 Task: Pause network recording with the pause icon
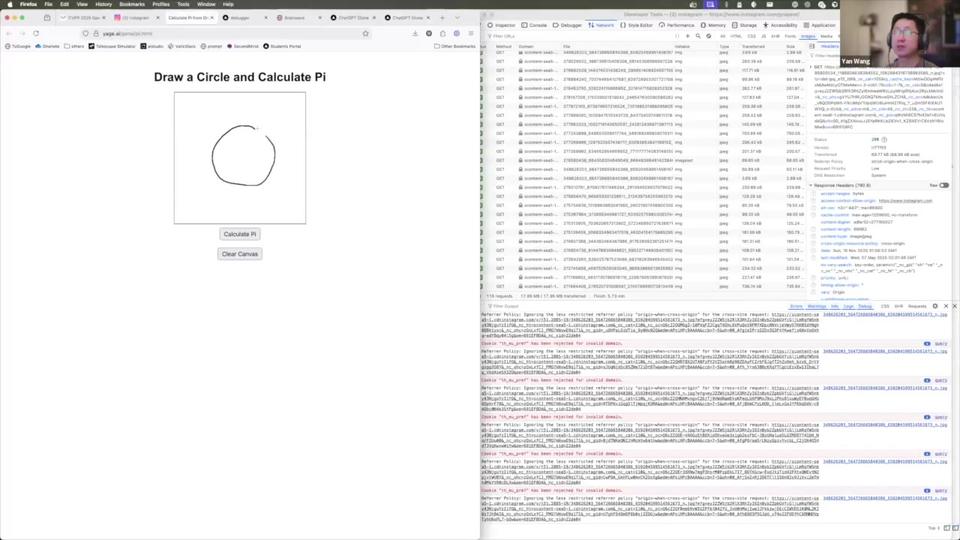click(677, 36)
